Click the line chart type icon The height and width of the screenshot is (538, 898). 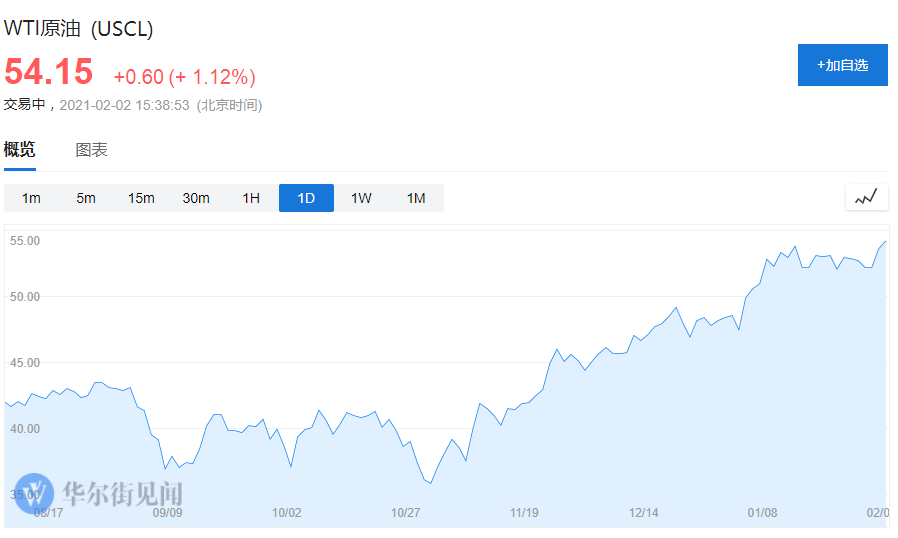pyautogui.click(x=866, y=197)
